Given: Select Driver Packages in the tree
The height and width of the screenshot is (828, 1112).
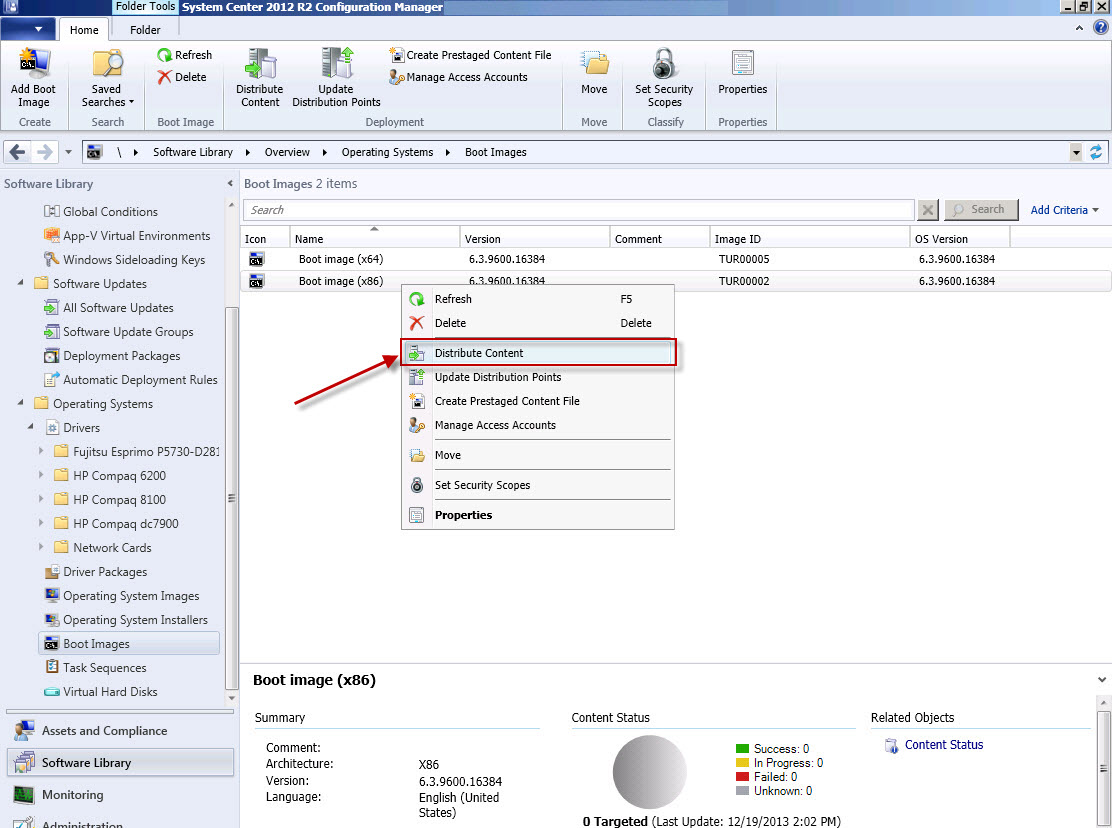Looking at the screenshot, I should tap(96, 571).
